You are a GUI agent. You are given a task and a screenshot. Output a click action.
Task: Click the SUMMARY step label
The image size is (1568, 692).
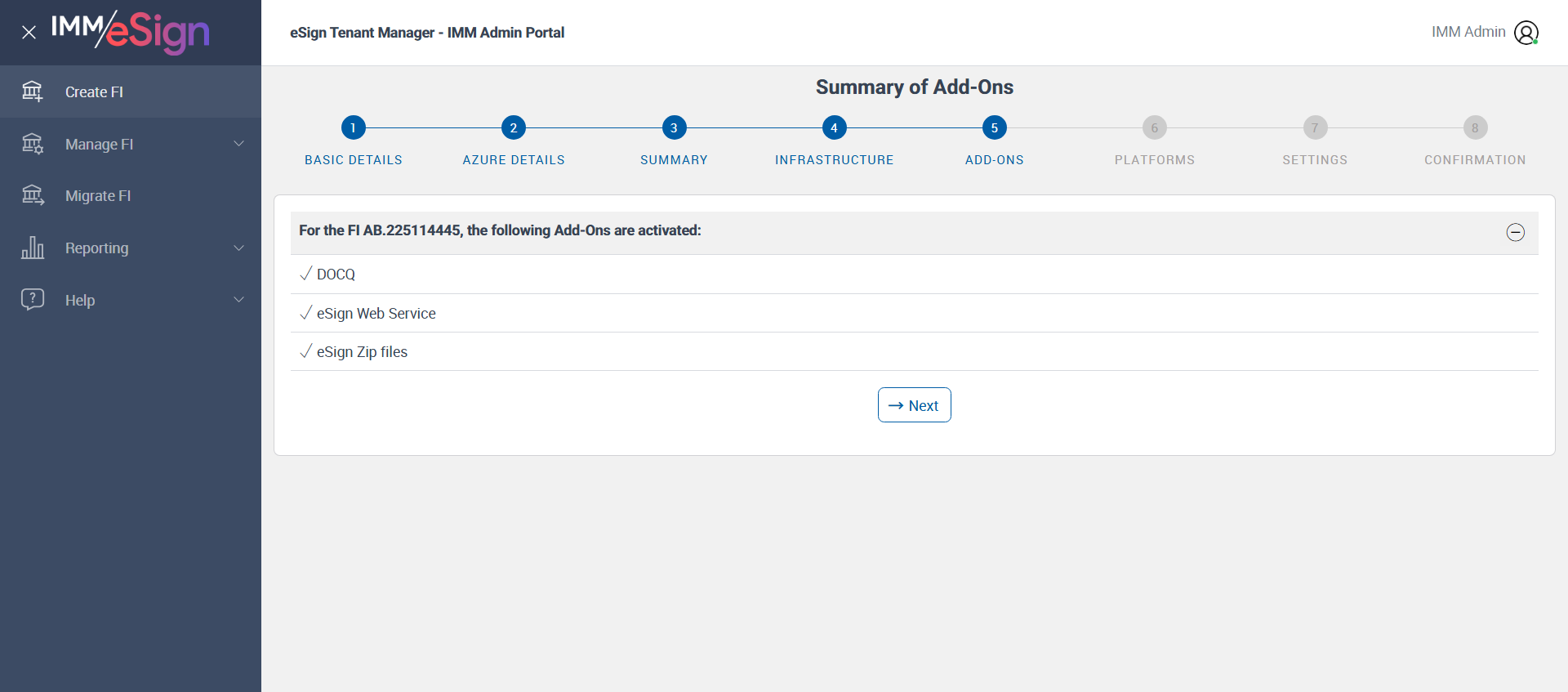click(674, 160)
